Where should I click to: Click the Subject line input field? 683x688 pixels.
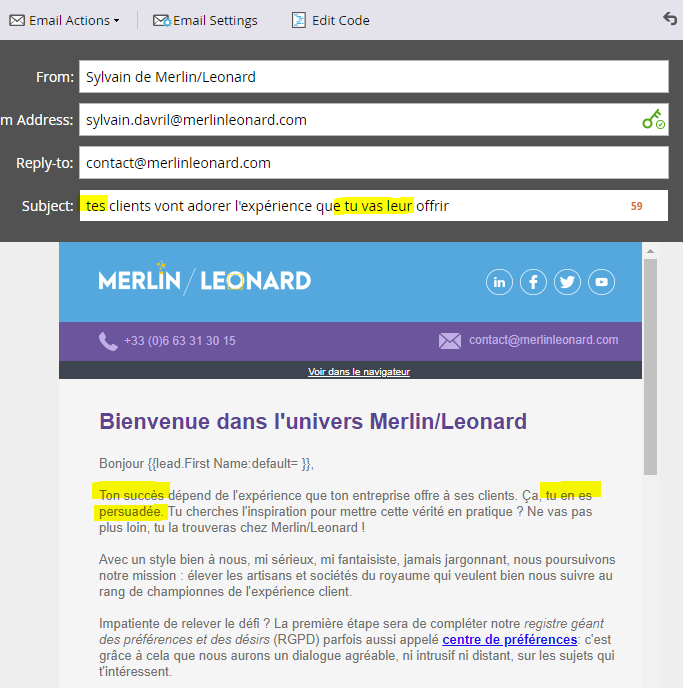click(x=374, y=206)
